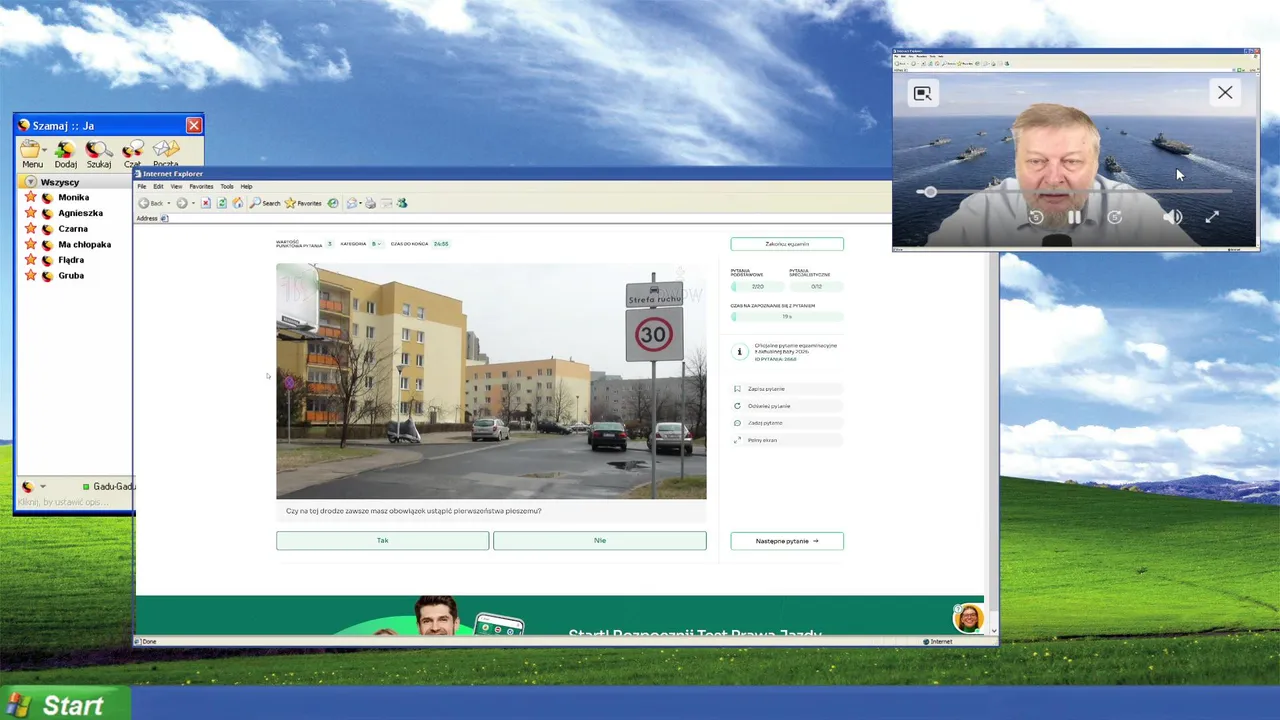Rewind video 5 seconds
This screenshot has height=720, width=1280.
1036,217
